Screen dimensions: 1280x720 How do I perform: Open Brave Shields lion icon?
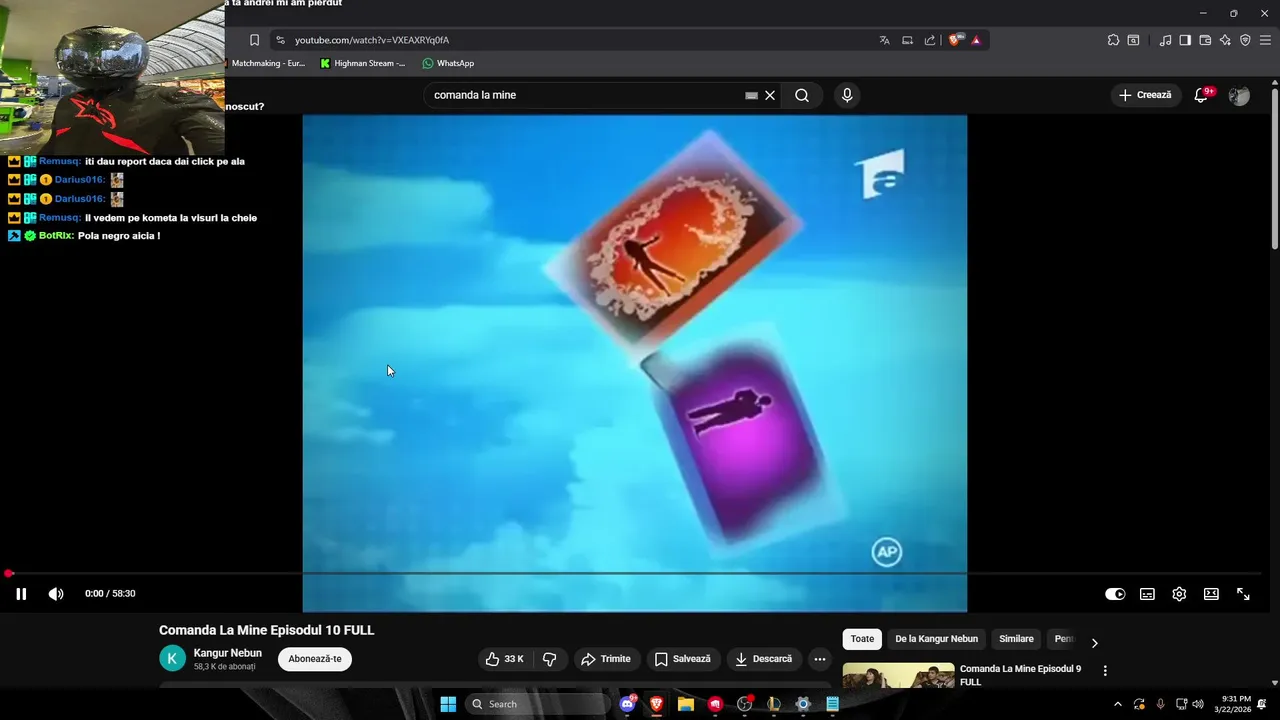[956, 40]
